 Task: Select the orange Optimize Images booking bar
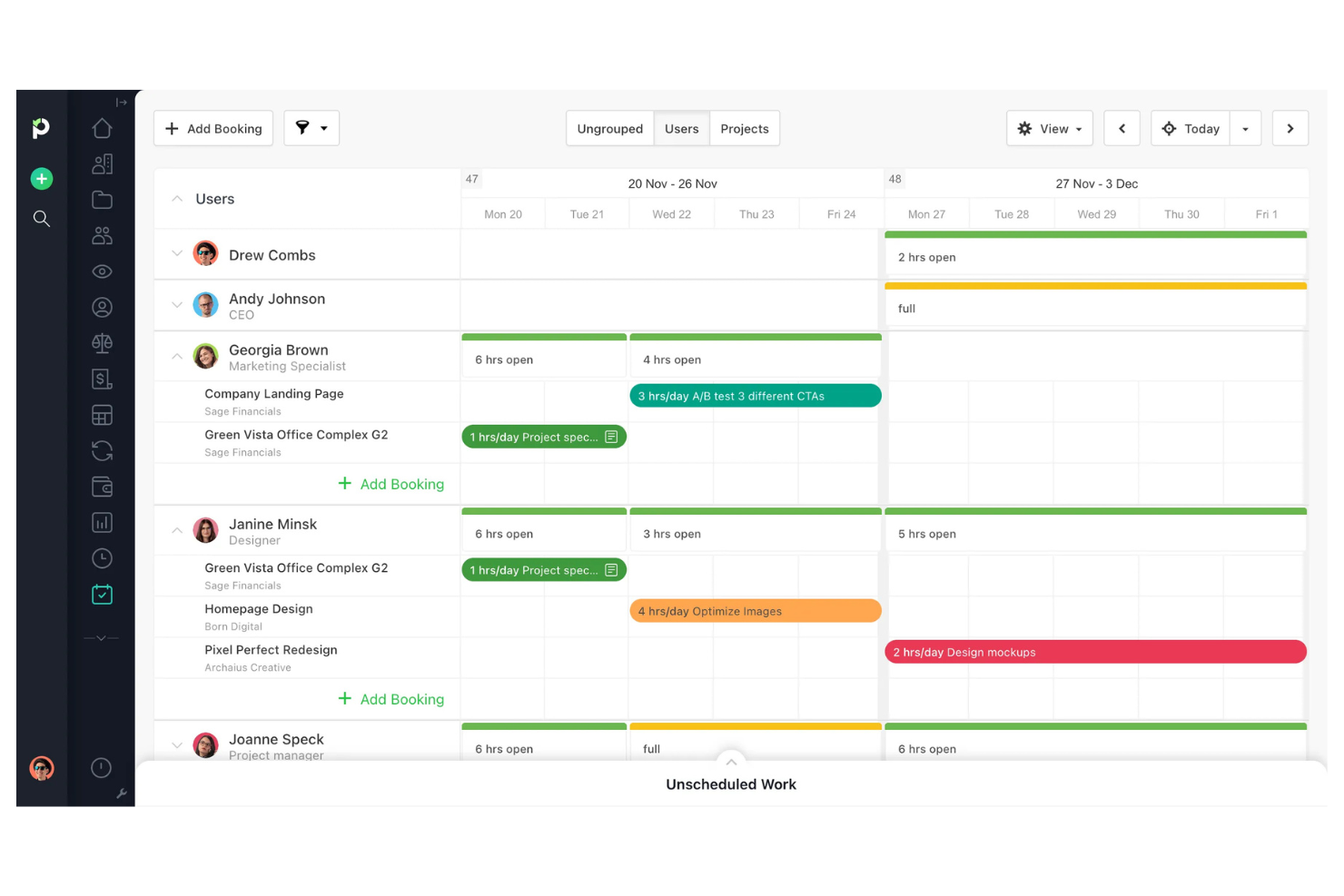tap(755, 610)
